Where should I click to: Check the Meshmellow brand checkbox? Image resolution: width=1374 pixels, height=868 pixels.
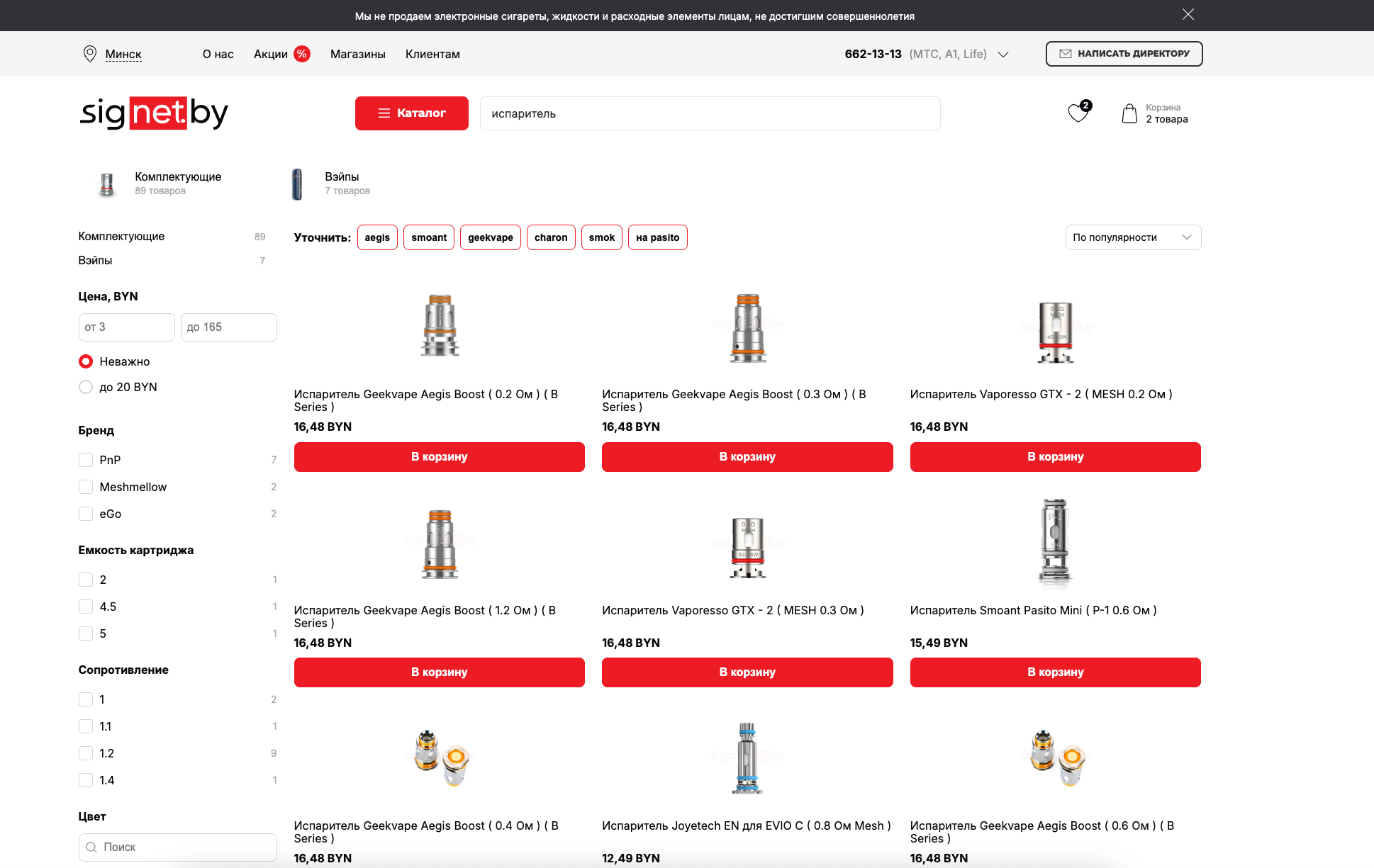coord(86,487)
